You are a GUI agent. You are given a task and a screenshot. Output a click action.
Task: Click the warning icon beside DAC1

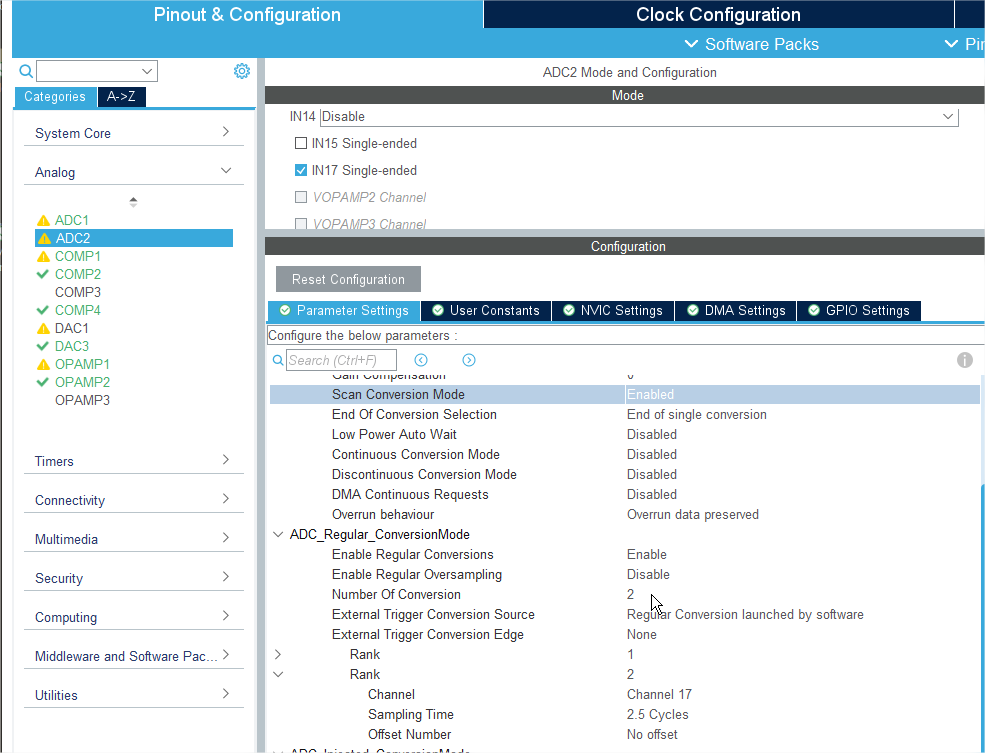43,328
